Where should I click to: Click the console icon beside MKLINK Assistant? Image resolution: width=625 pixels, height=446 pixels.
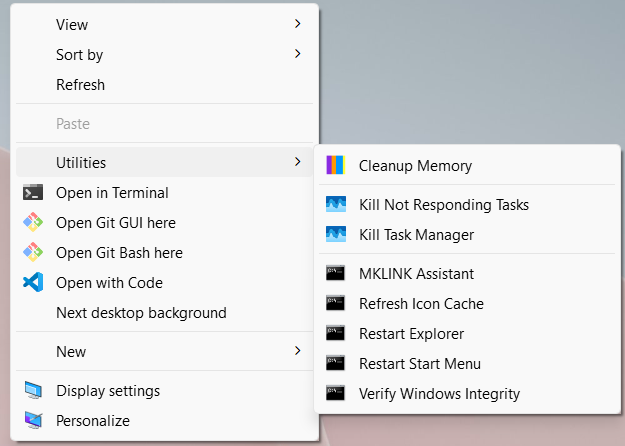335,273
